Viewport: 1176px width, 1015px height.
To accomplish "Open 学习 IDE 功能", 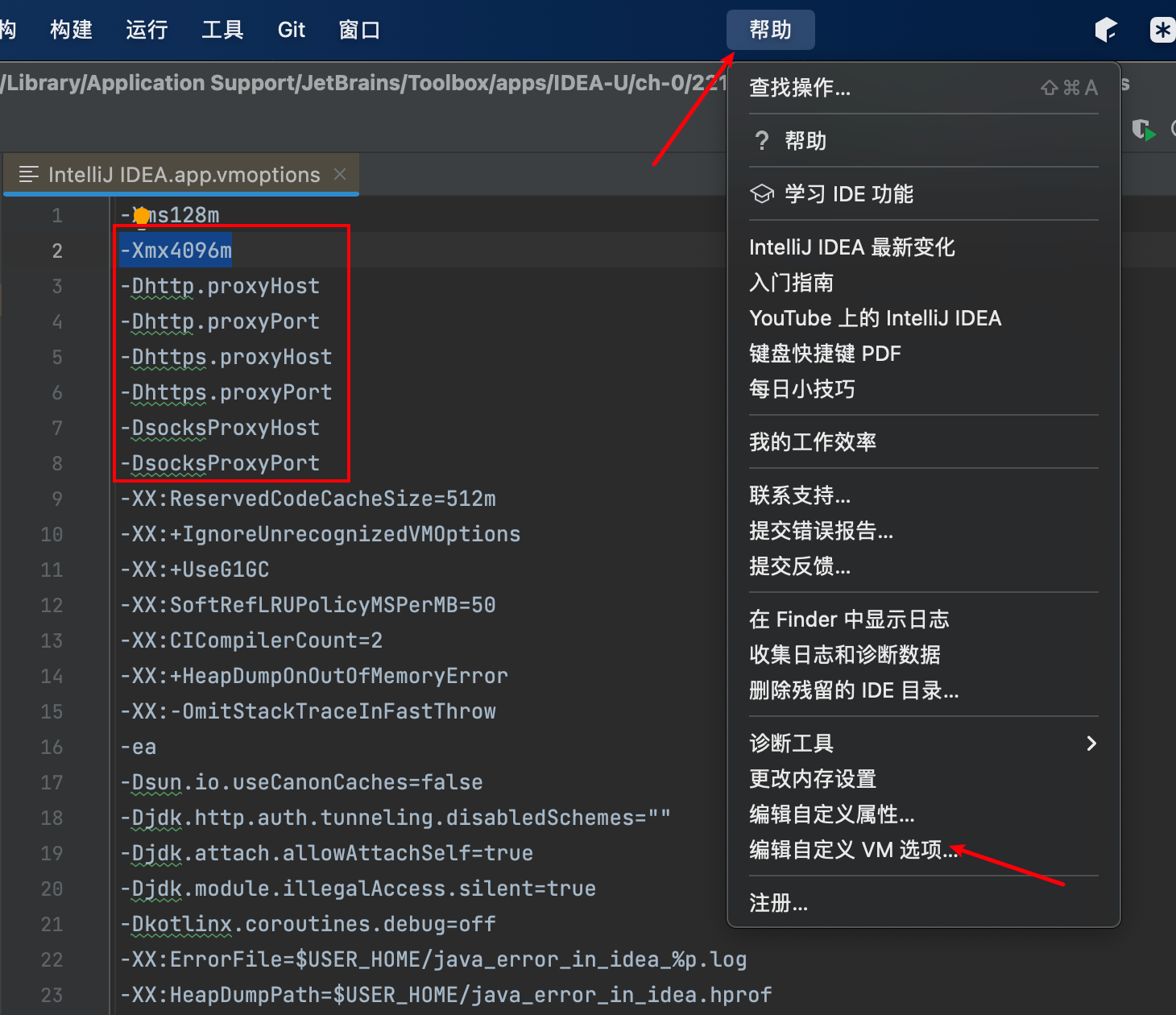I will point(924,194).
